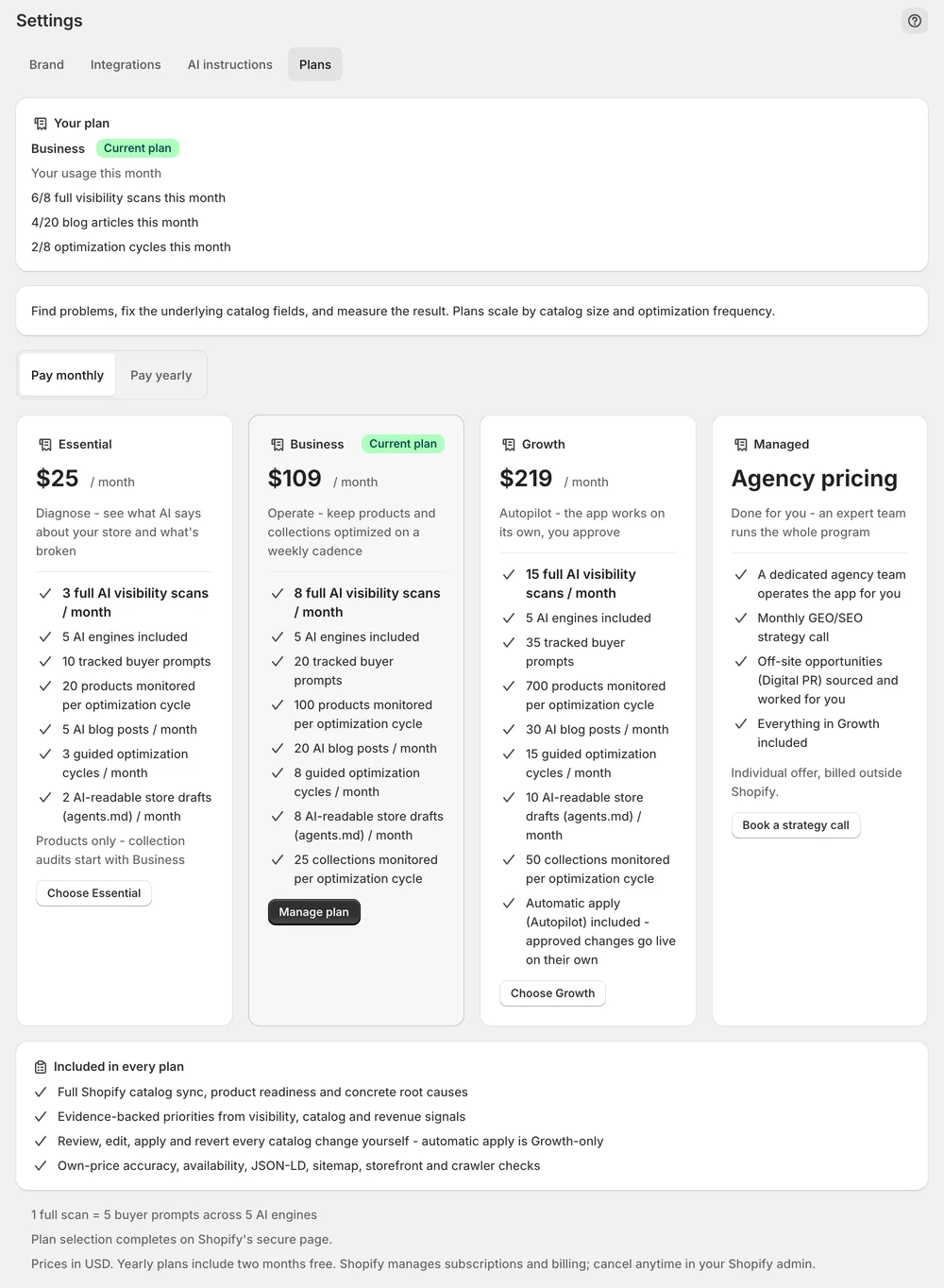The height and width of the screenshot is (1288, 944).
Task: Click the Managed plan card icon
Action: (741, 445)
